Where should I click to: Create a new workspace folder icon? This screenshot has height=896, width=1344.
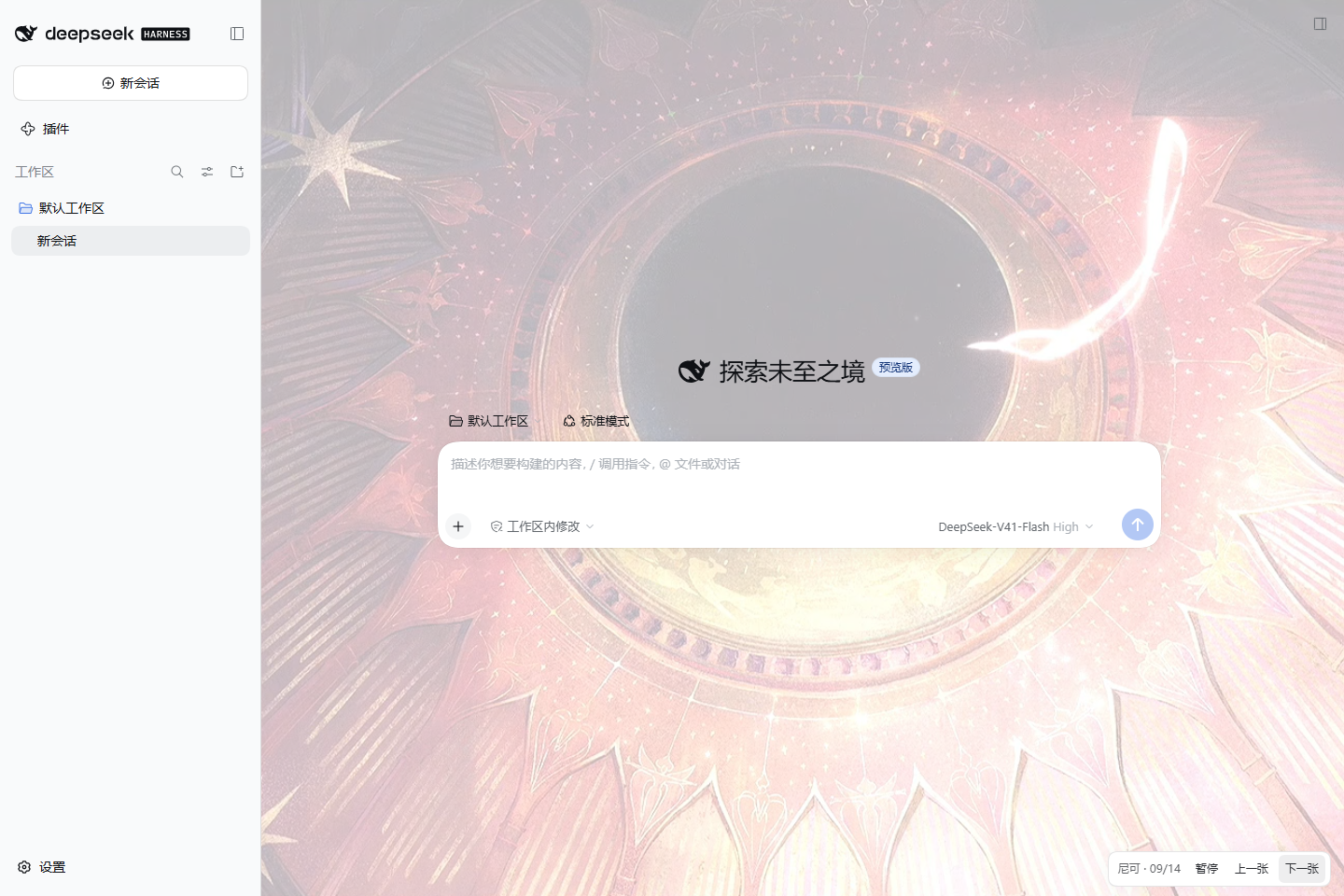[x=237, y=172]
